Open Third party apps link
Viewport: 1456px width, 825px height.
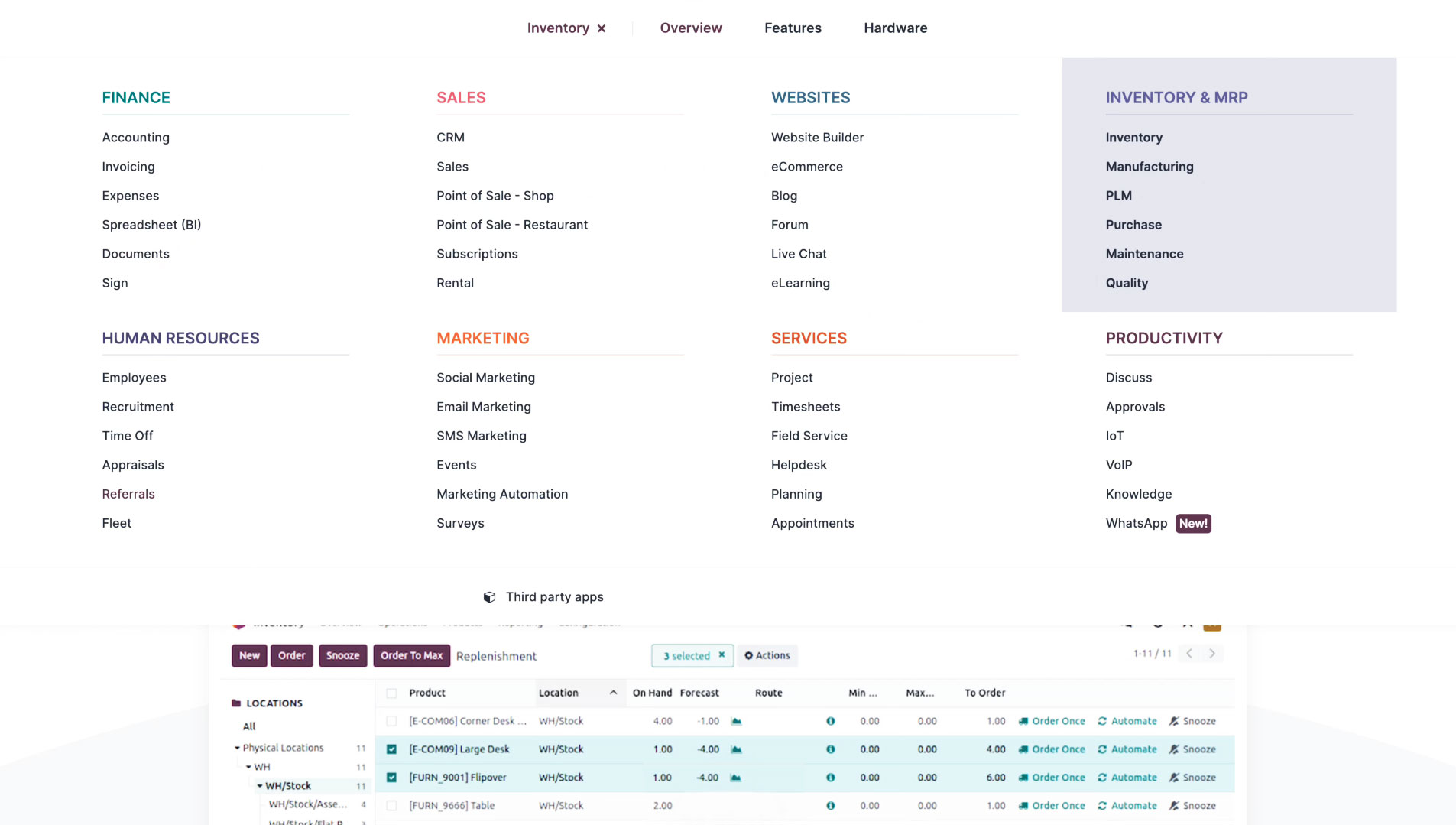(x=554, y=597)
